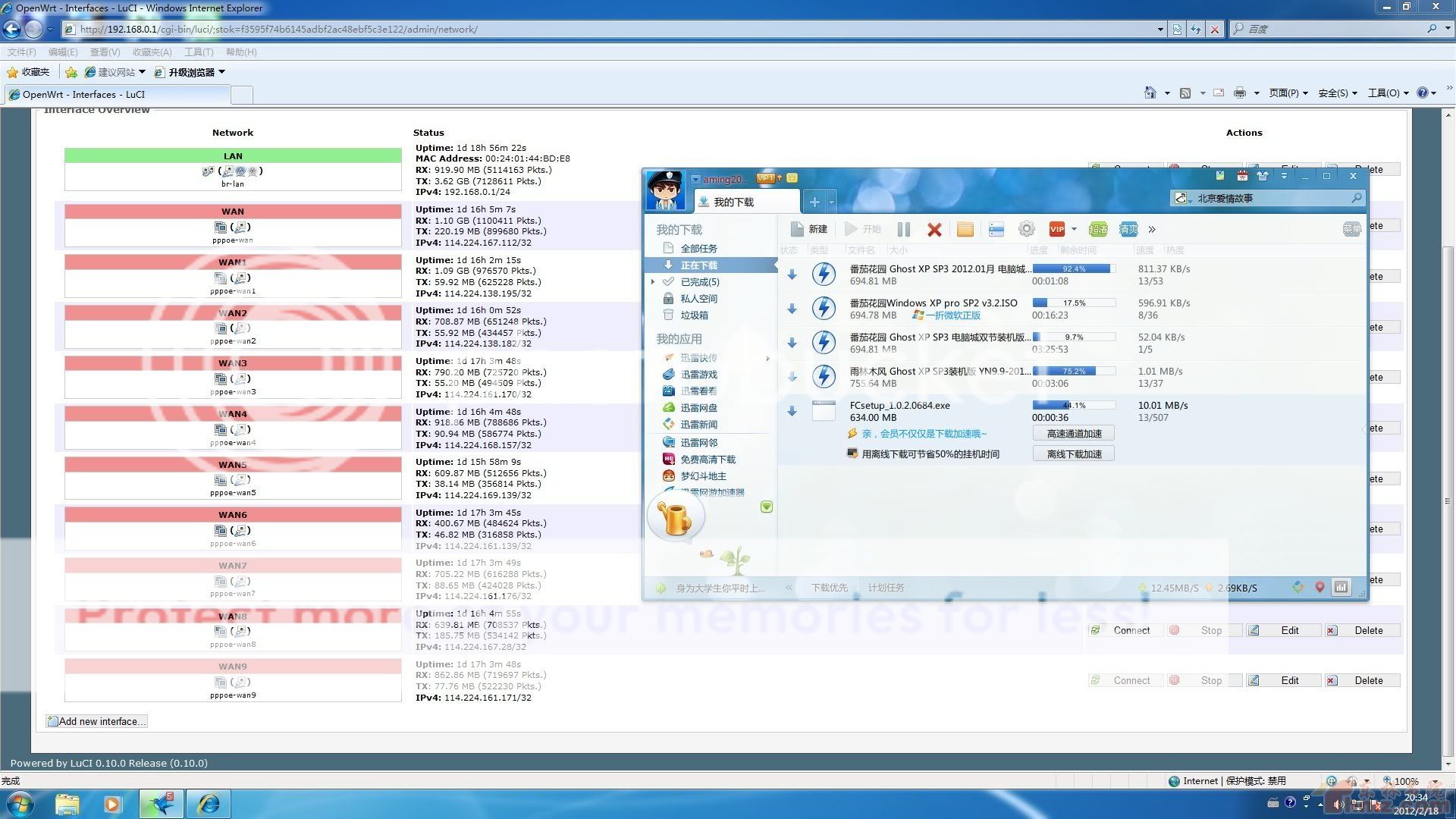Open the Windows Media Player taskbar icon
The height and width of the screenshot is (819, 1456).
(112, 804)
